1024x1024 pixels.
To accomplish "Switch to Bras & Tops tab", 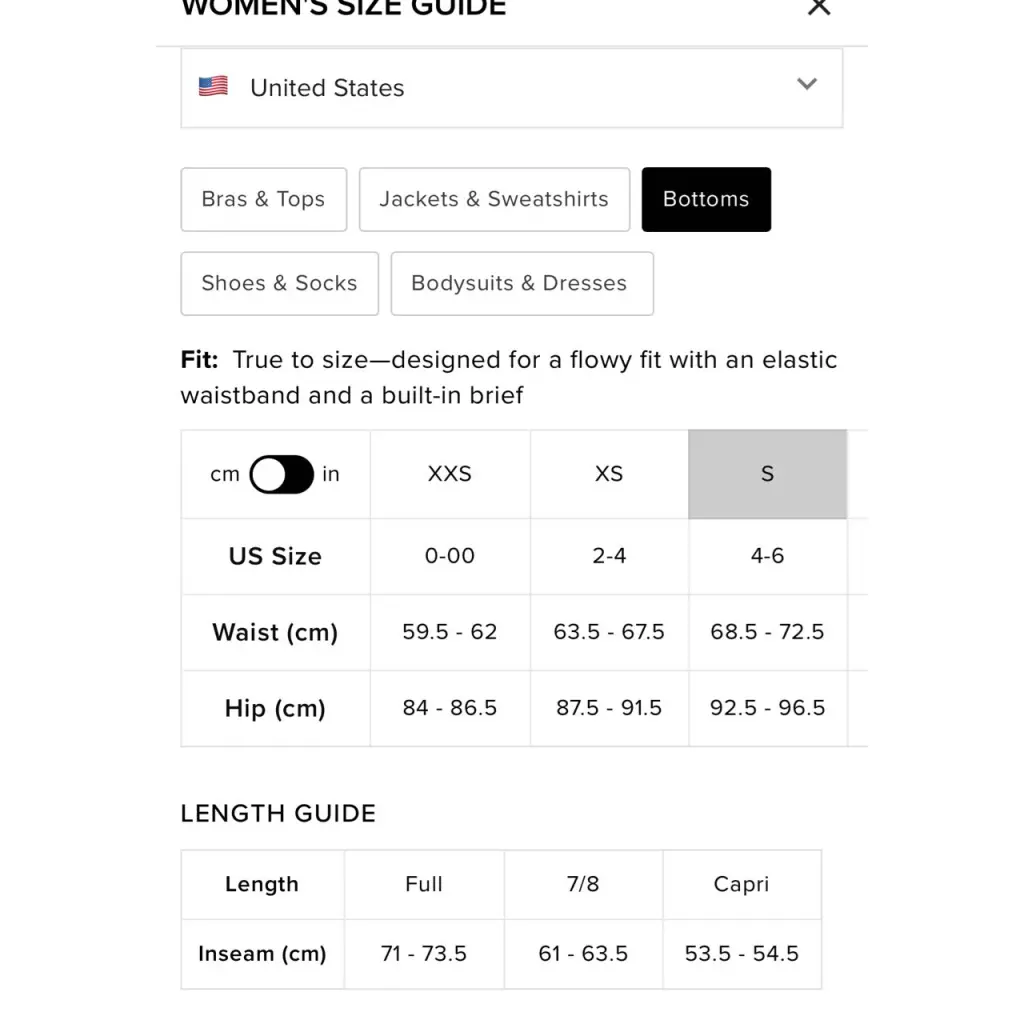I will coord(263,199).
